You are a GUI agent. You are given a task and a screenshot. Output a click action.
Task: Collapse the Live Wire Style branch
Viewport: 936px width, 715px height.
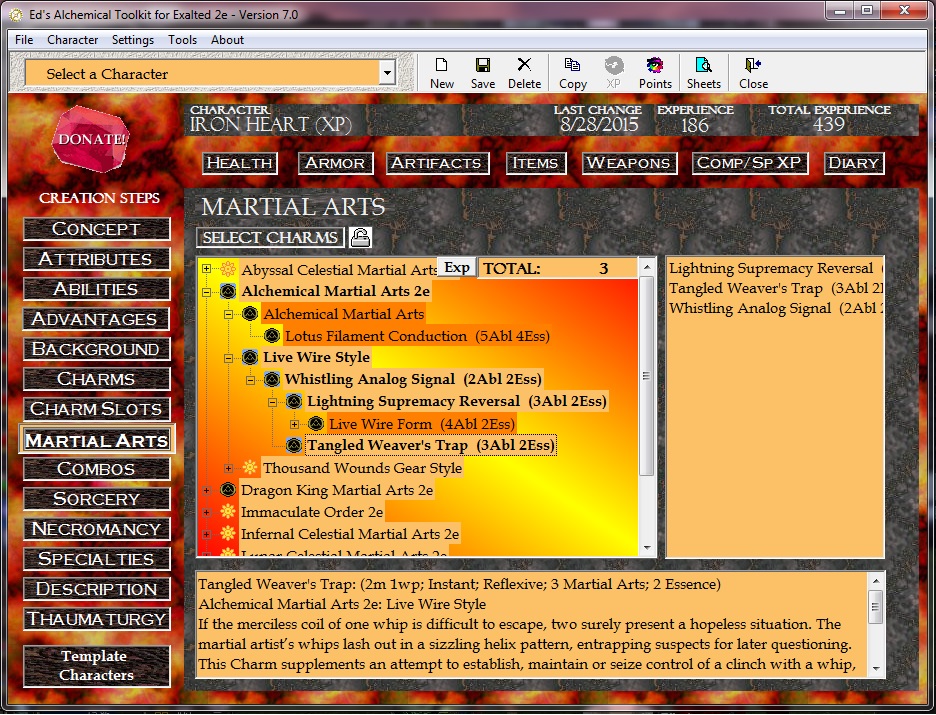[x=229, y=358]
